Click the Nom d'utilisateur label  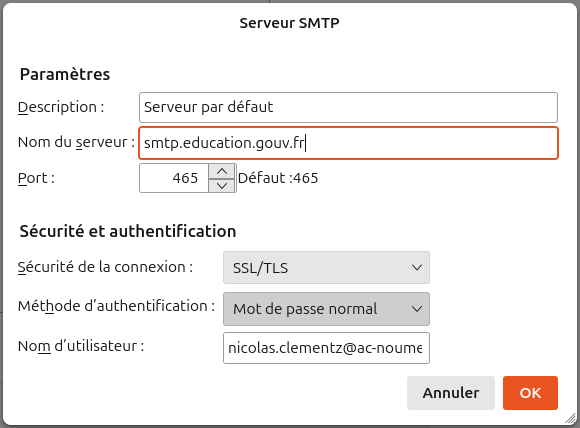[x=81, y=346]
